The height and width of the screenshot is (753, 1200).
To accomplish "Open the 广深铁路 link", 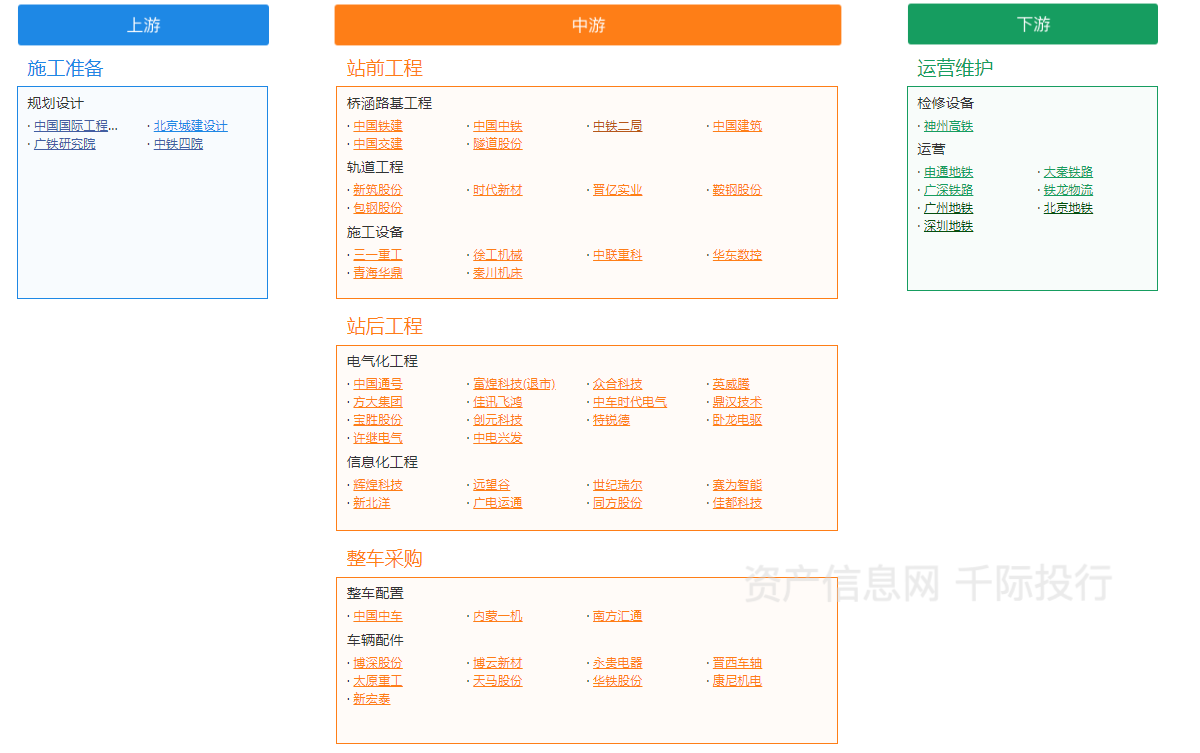I will (949, 190).
